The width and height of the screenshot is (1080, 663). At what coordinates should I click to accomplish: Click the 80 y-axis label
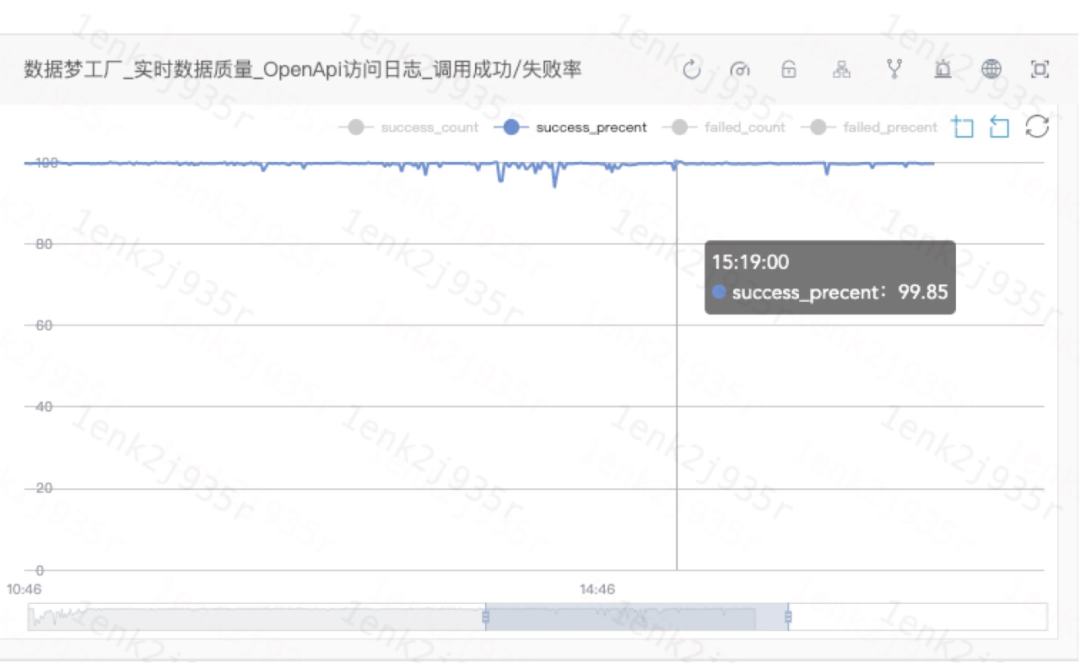(x=43, y=244)
